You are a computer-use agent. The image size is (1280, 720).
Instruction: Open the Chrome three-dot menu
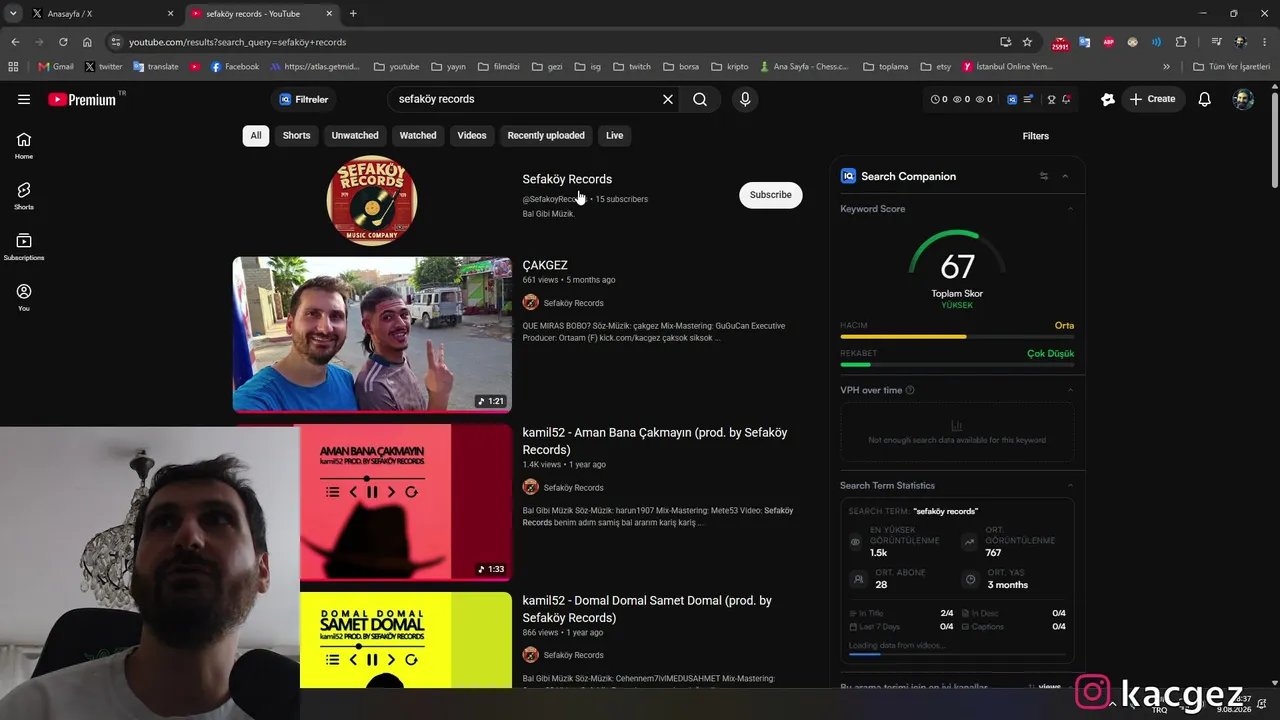(1265, 42)
